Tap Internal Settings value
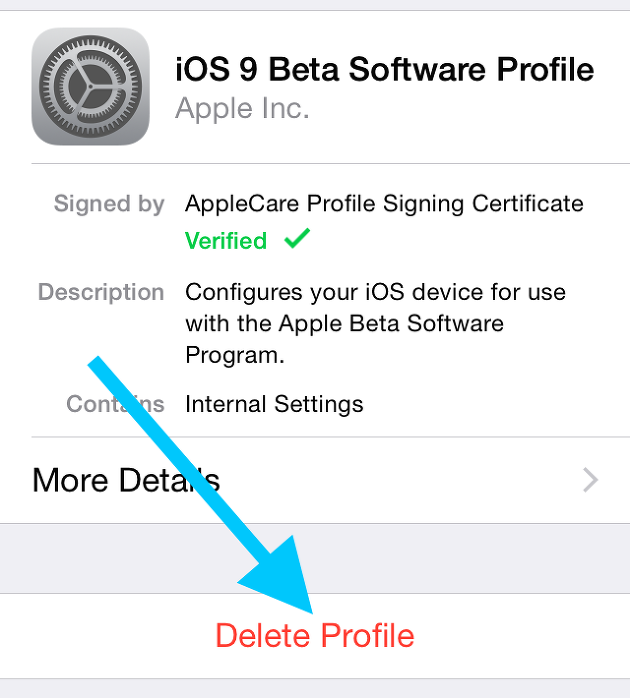 pos(274,404)
